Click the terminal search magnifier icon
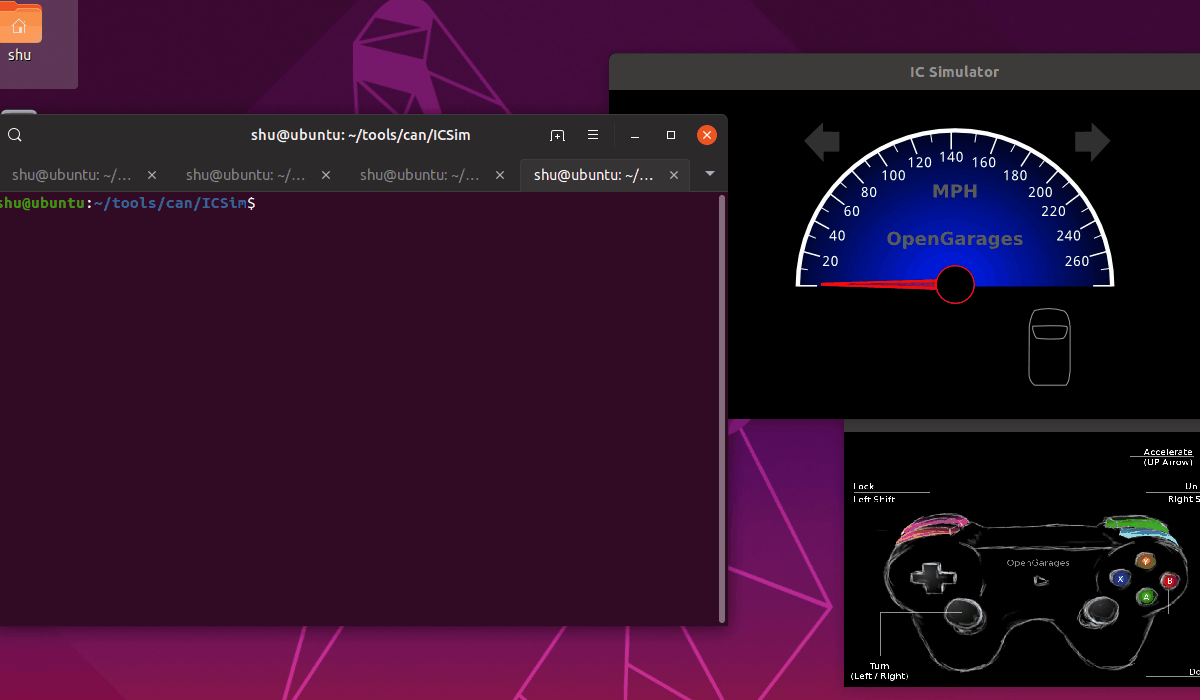Image resolution: width=1200 pixels, height=700 pixels. [x=14, y=135]
